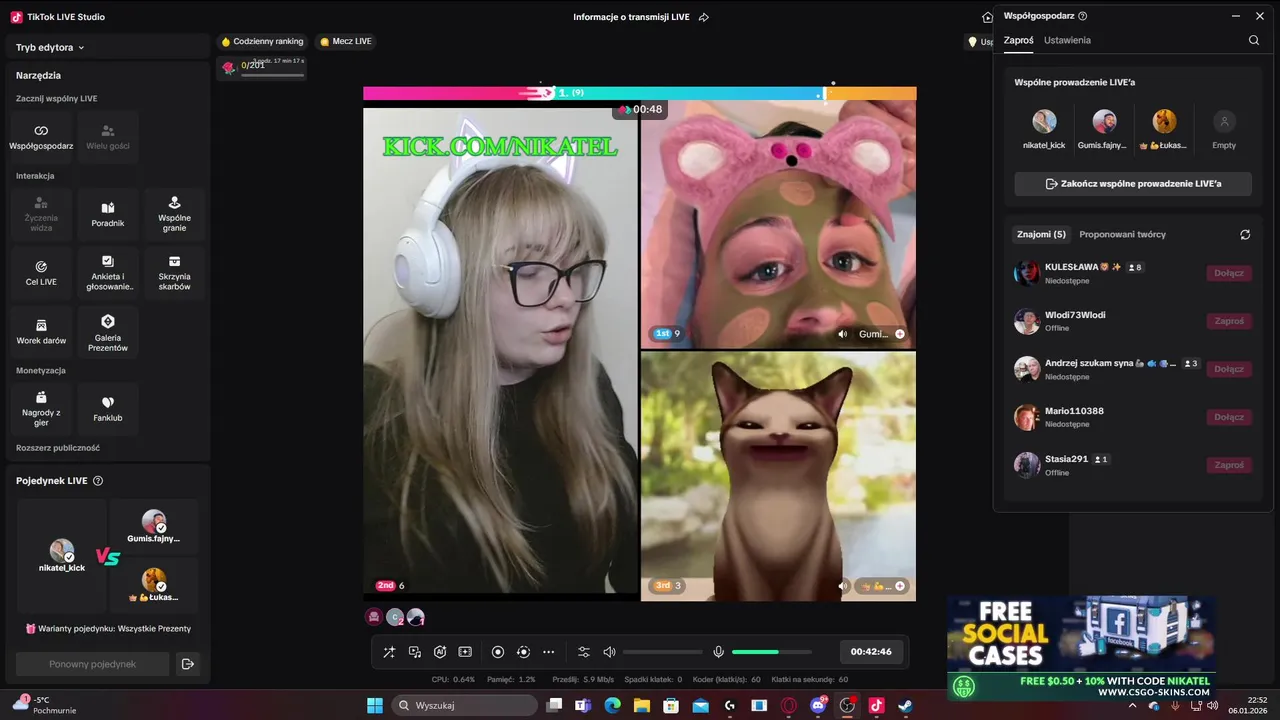Click the AI tool icon in bottom toolbar
This screenshot has width=1280, height=720.
pyautogui.click(x=440, y=652)
